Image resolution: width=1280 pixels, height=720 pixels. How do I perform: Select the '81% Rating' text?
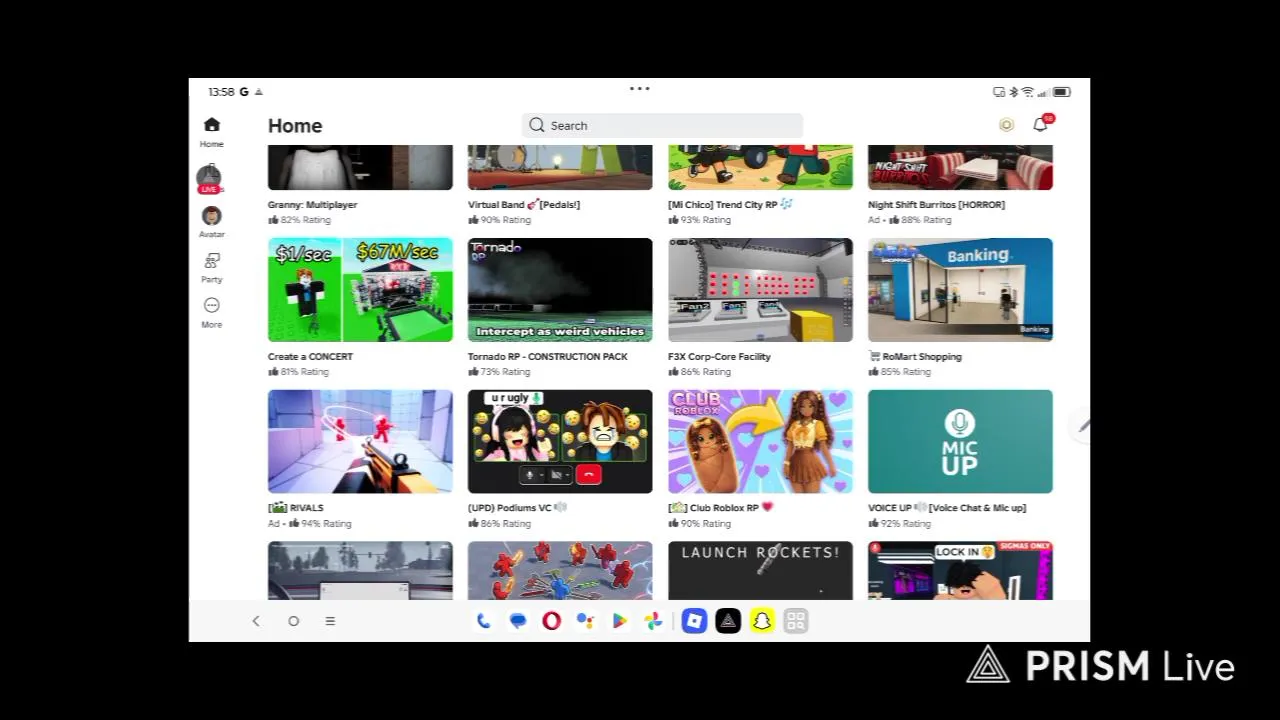pos(305,372)
